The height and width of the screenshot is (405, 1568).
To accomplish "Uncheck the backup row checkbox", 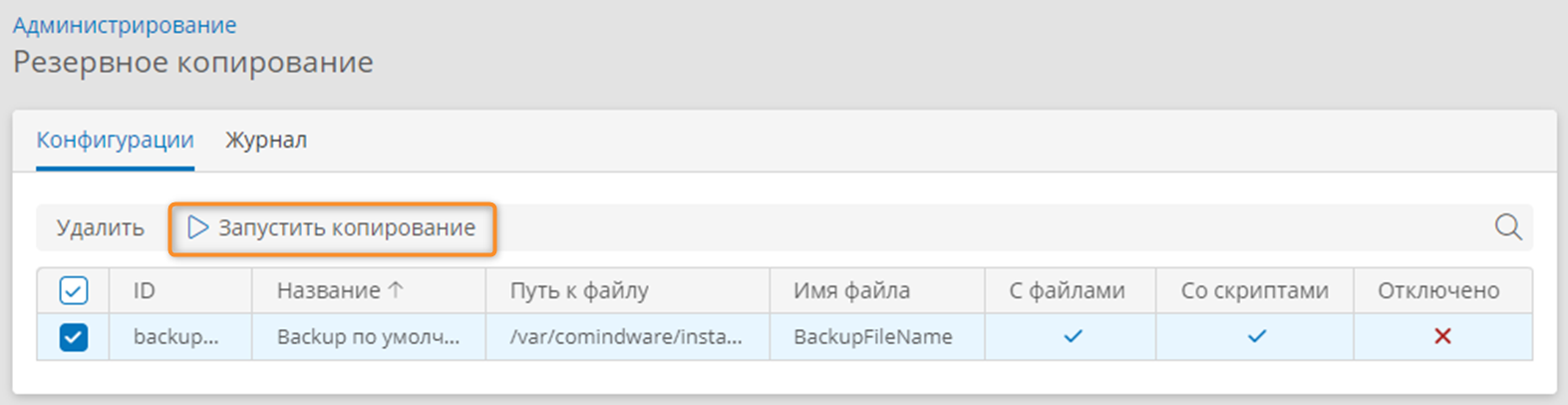I will pyautogui.click(x=74, y=337).
